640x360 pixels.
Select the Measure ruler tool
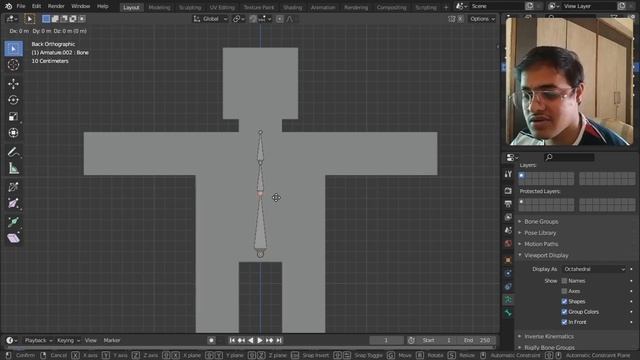pyautogui.click(x=13, y=168)
